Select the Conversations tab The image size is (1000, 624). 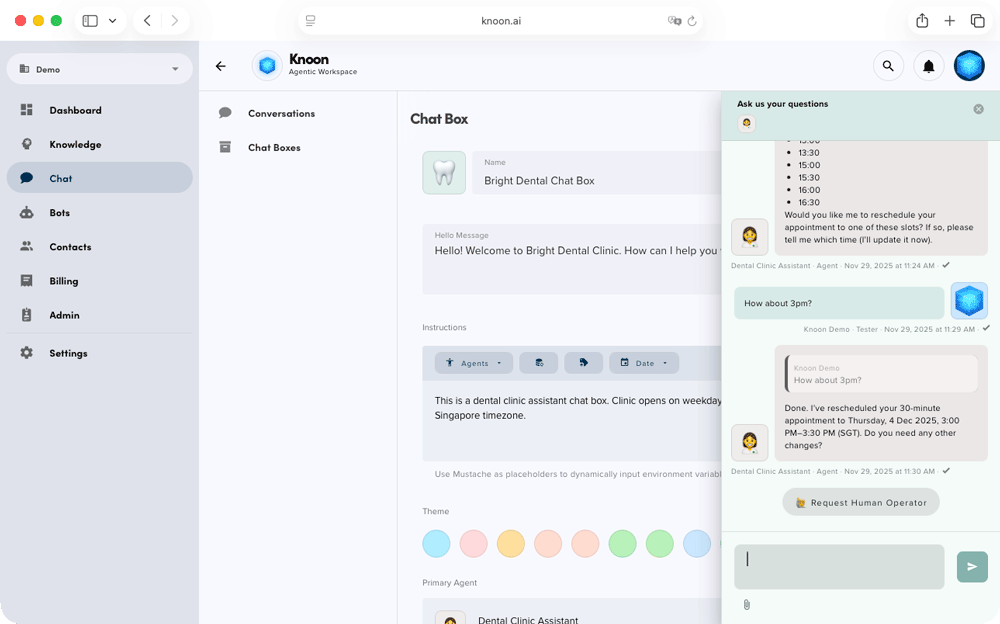(x=281, y=113)
